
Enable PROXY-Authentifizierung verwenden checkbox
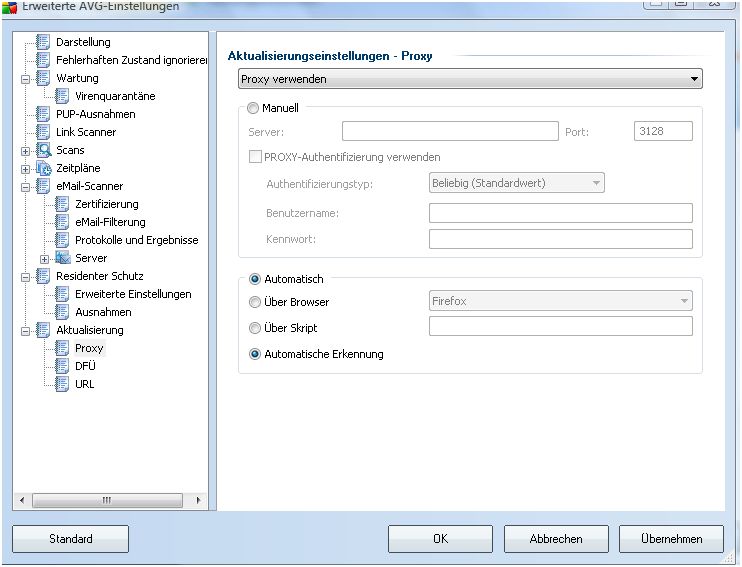click(255, 157)
